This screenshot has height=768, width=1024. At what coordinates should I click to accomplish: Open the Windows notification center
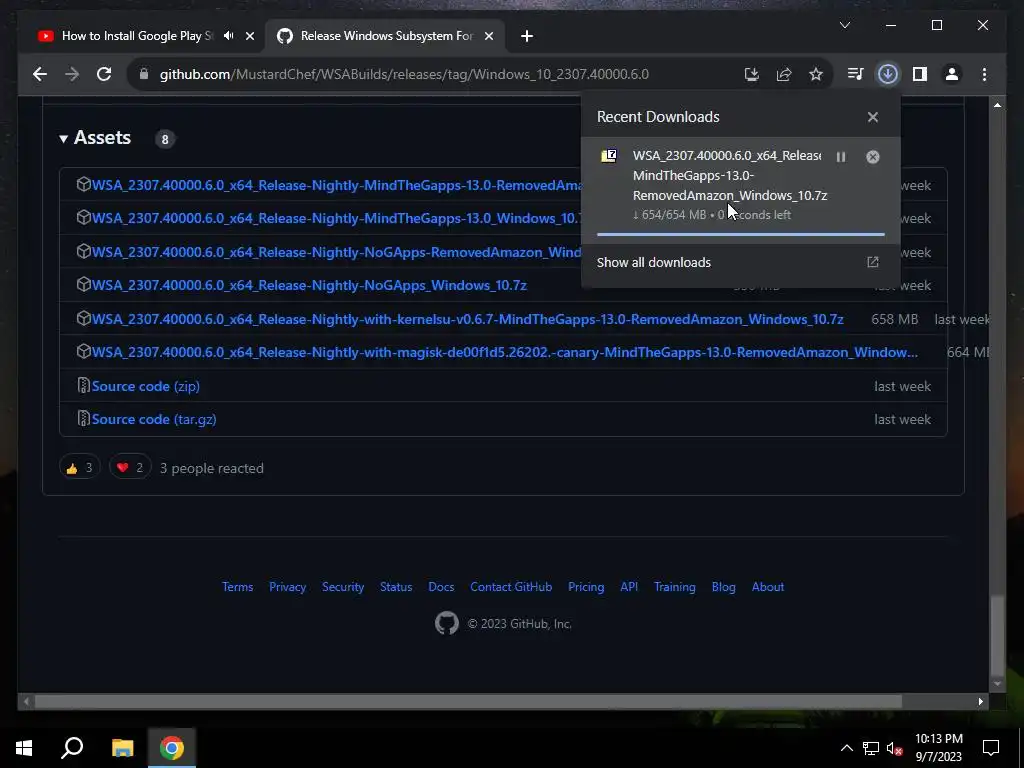click(991, 748)
